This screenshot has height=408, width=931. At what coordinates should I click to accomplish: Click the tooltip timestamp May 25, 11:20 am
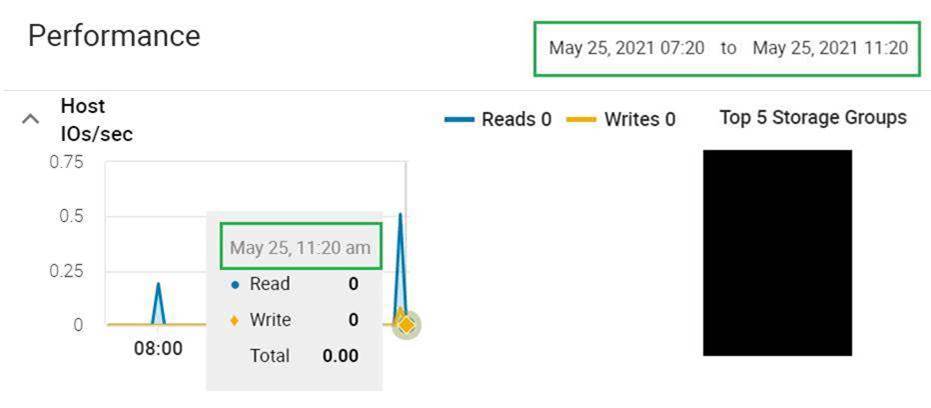(299, 248)
